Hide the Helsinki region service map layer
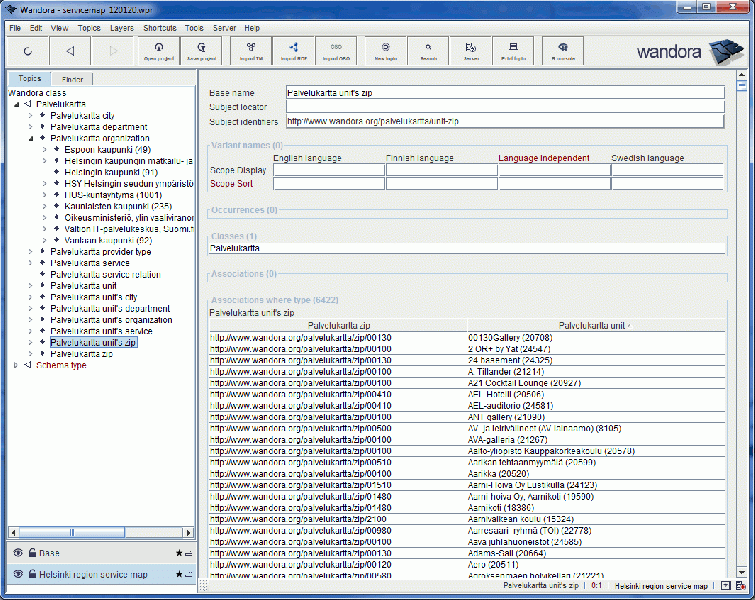This screenshot has width=755, height=600. 18,574
